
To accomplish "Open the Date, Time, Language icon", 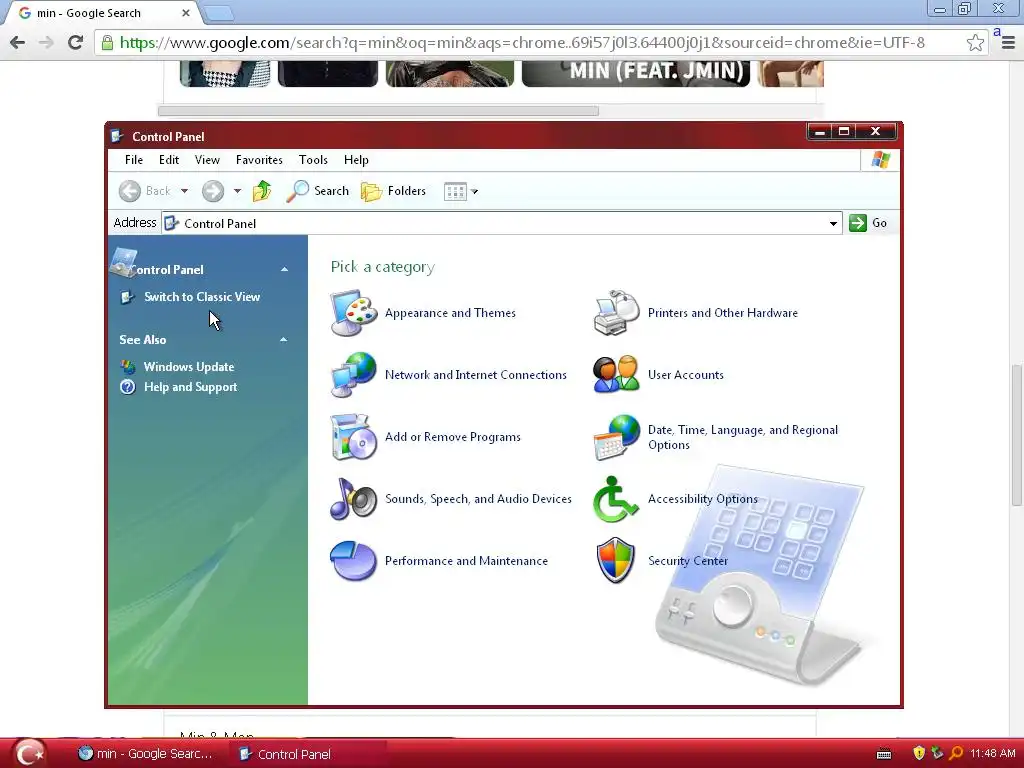I will (x=616, y=437).
